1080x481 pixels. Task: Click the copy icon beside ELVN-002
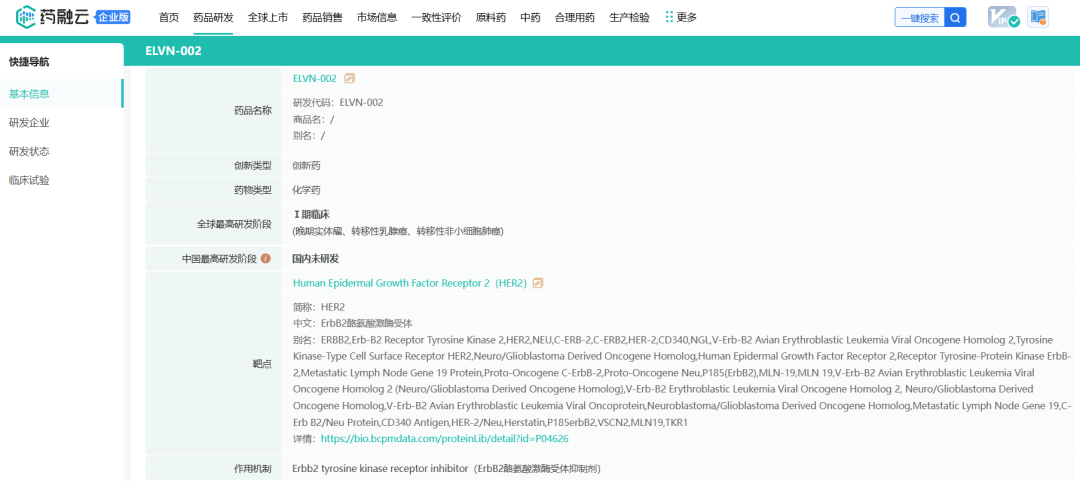[349, 79]
